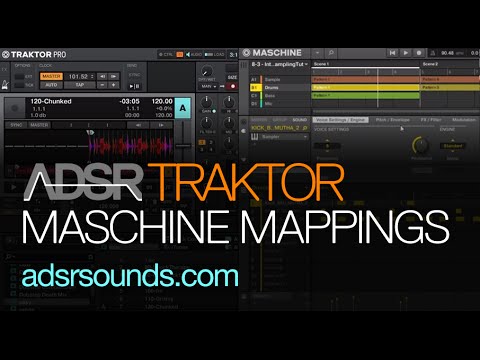
Task: Toggle the SEND sync button
Action: [x=134, y=75]
